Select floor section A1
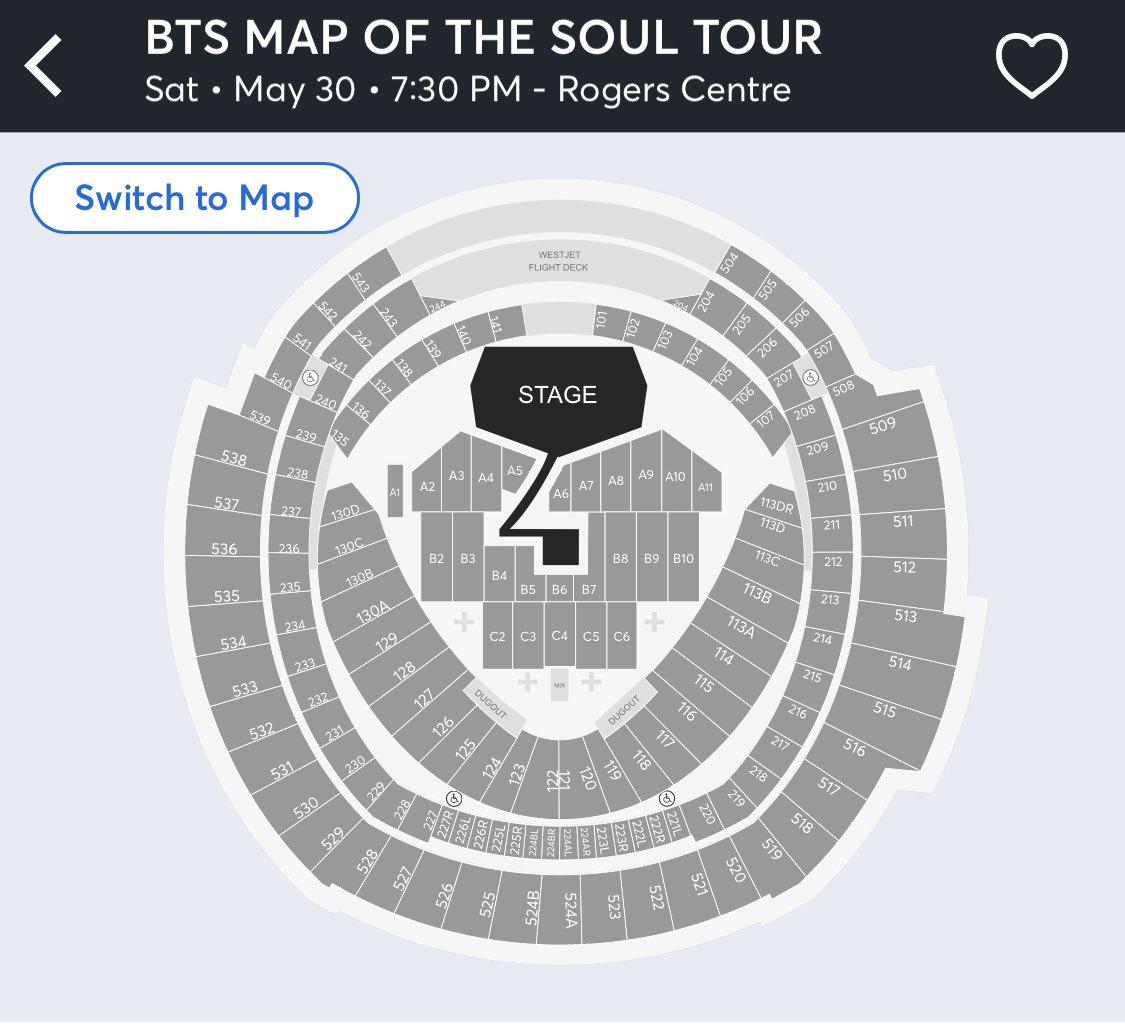This screenshot has height=1027, width=1125. (394, 492)
